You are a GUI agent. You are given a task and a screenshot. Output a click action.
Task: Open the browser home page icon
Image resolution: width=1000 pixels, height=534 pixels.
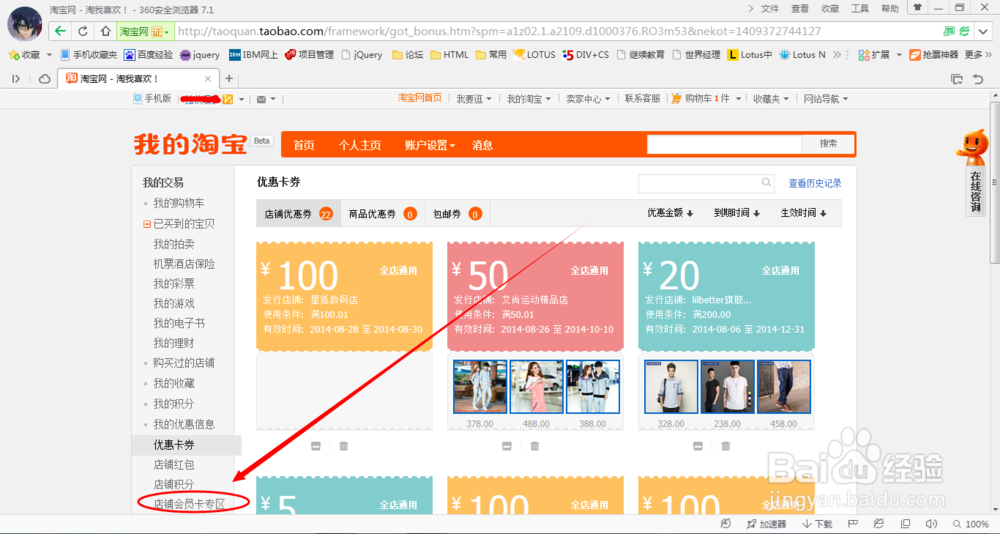click(105, 31)
